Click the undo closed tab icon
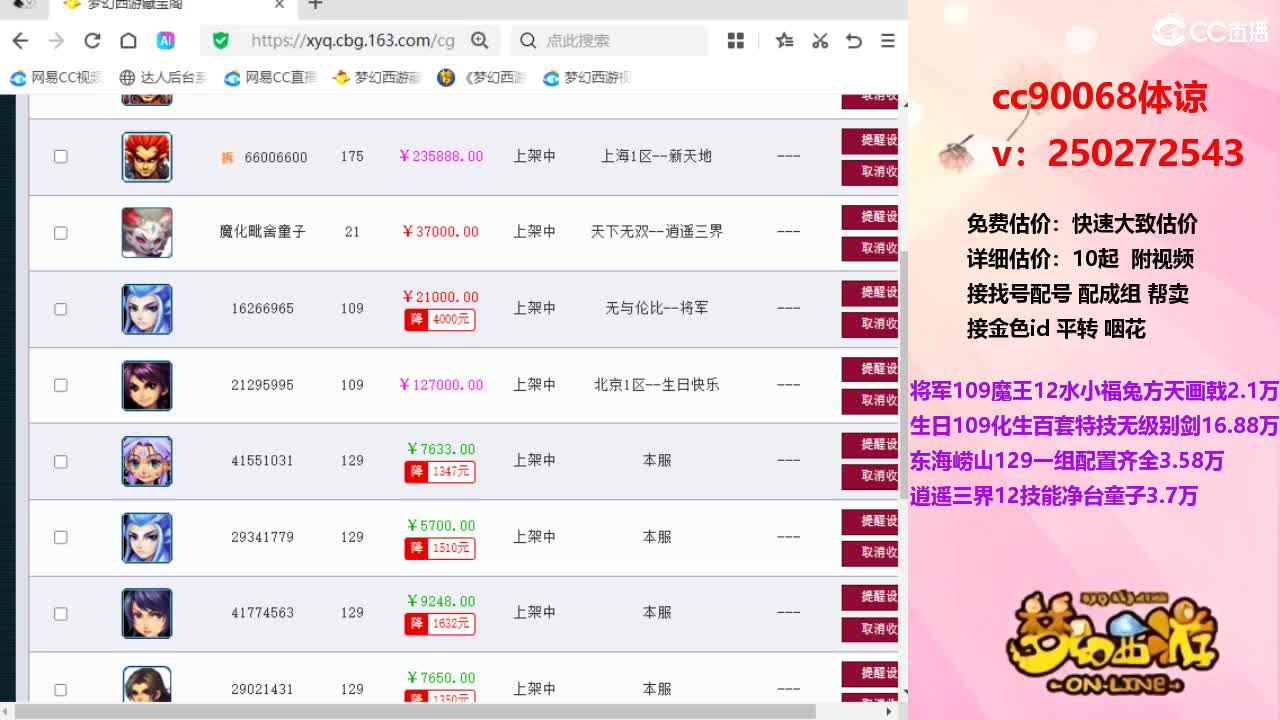The width and height of the screenshot is (1280, 720). tap(853, 41)
